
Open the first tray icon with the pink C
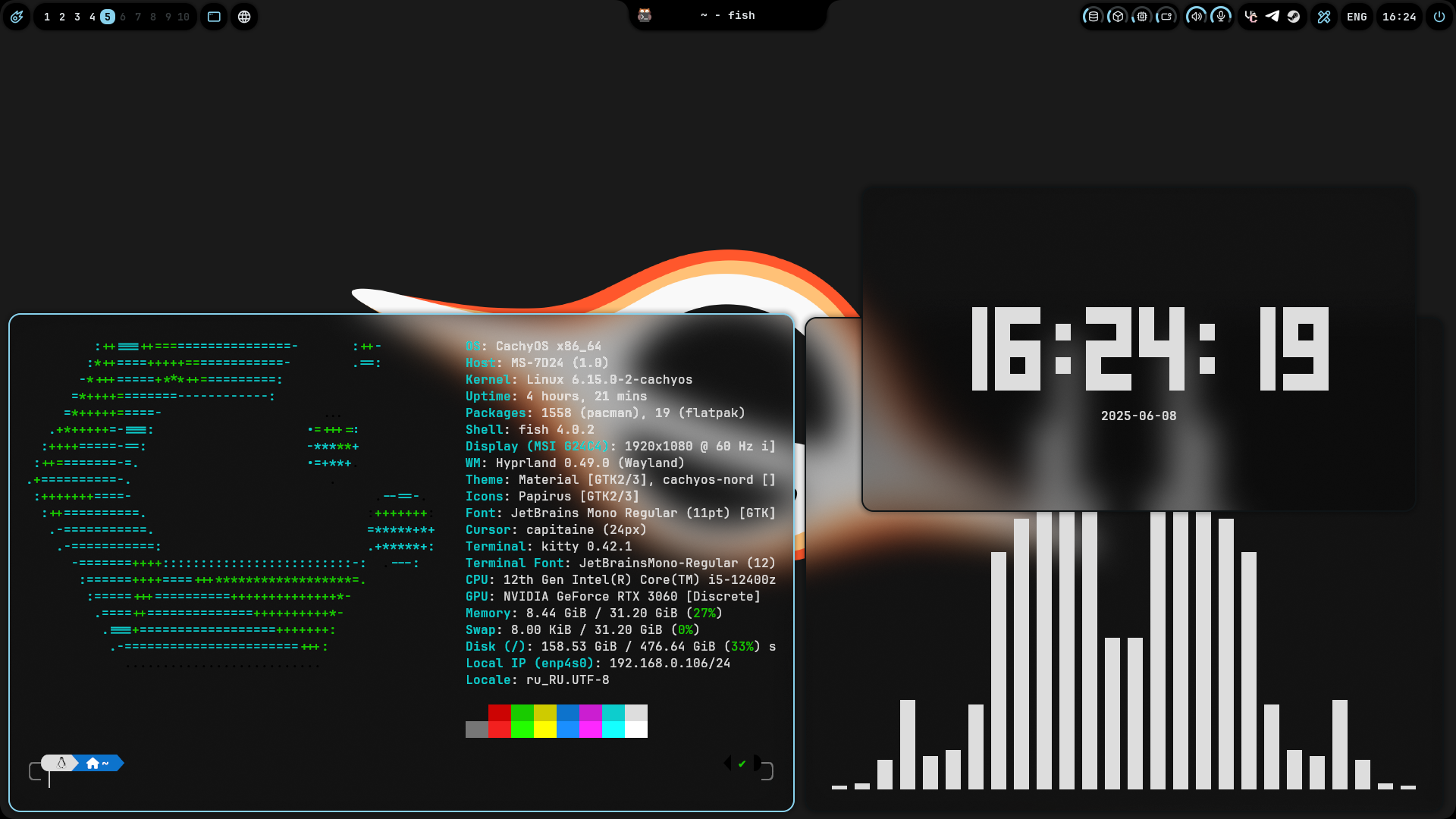(1251, 17)
